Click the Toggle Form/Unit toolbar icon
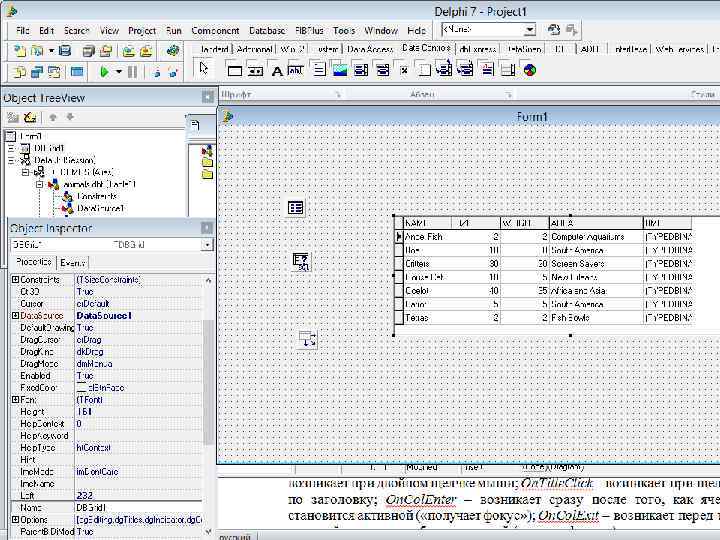 tap(54, 72)
